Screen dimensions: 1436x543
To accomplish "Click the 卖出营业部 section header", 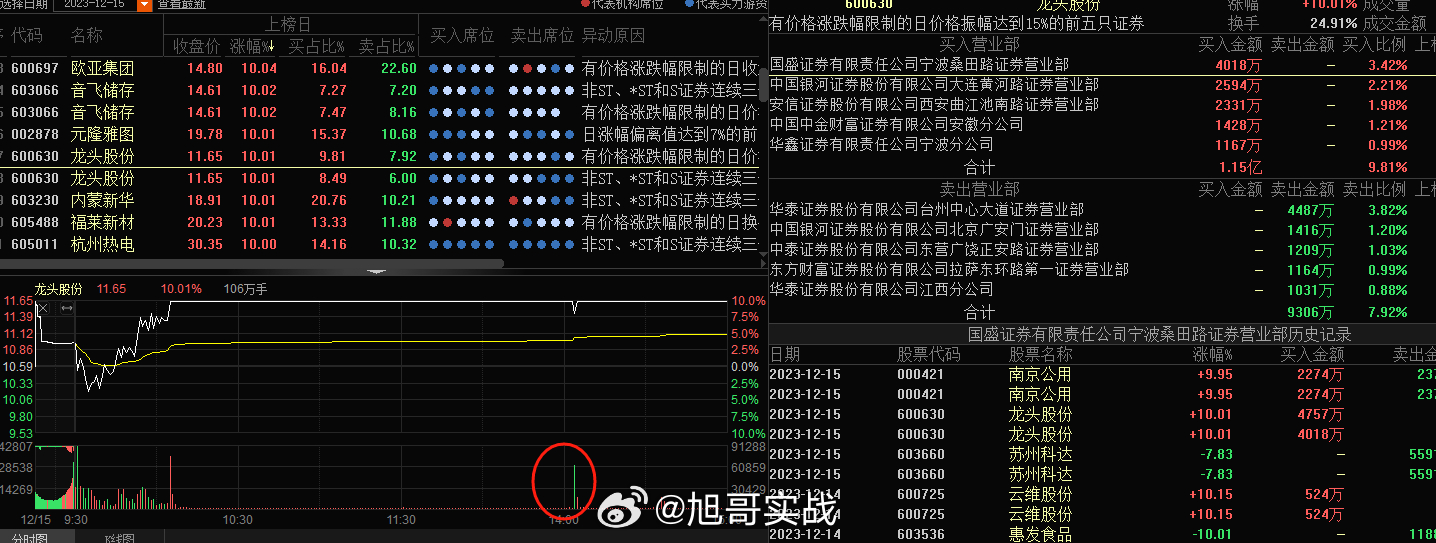I will point(979,189).
